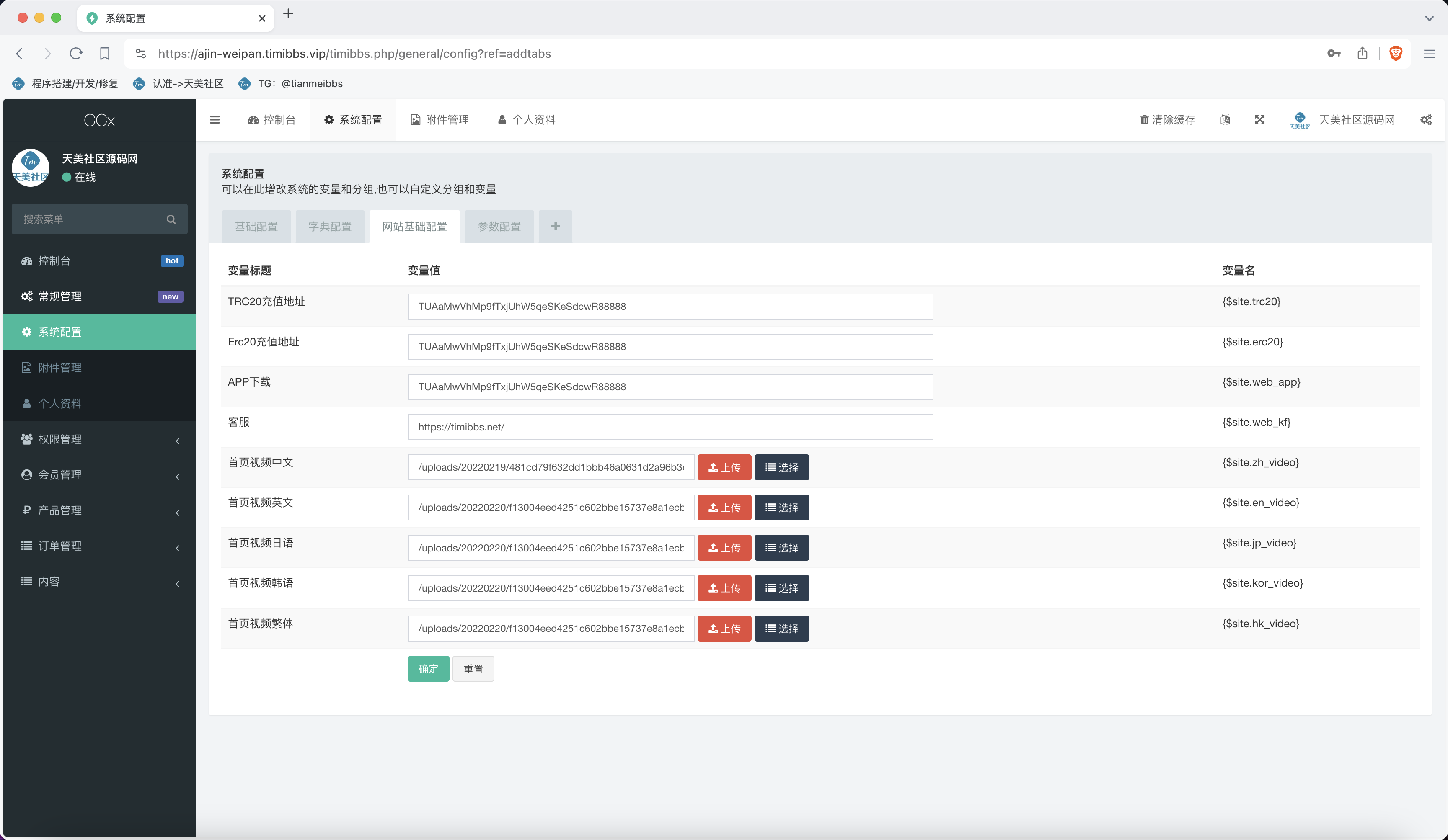Open the TG: @tianmeibbs bookmark
This screenshot has height=840, width=1448.
point(291,83)
